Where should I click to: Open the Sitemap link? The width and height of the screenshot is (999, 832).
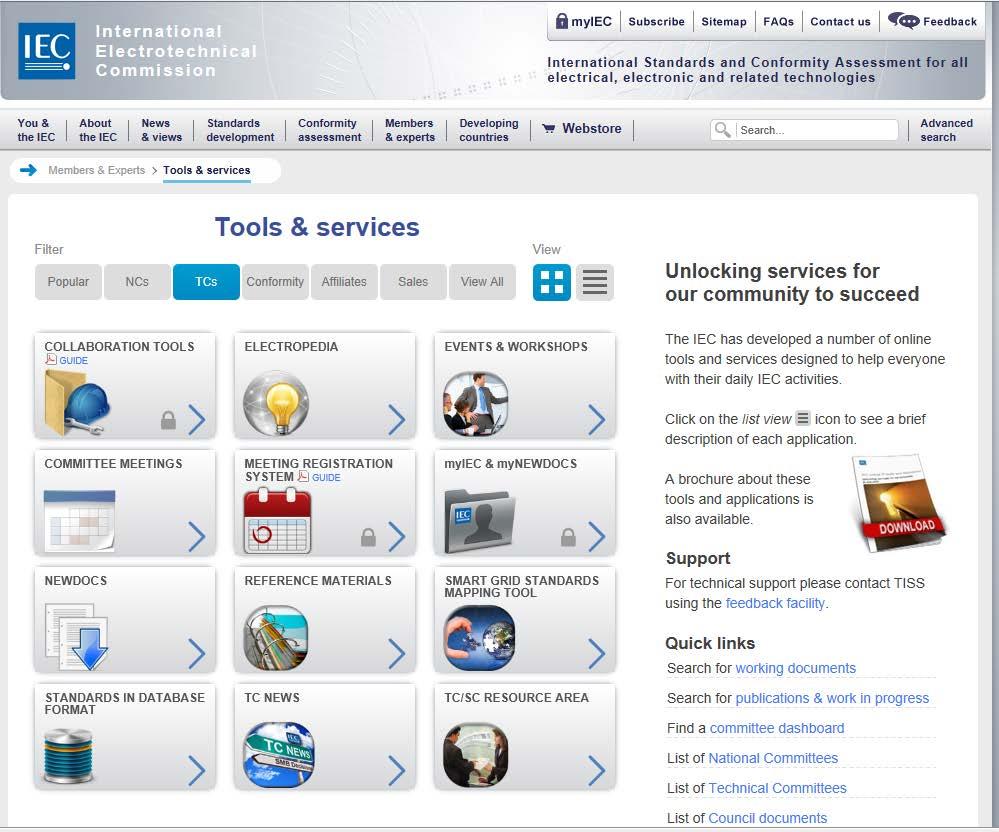click(724, 22)
